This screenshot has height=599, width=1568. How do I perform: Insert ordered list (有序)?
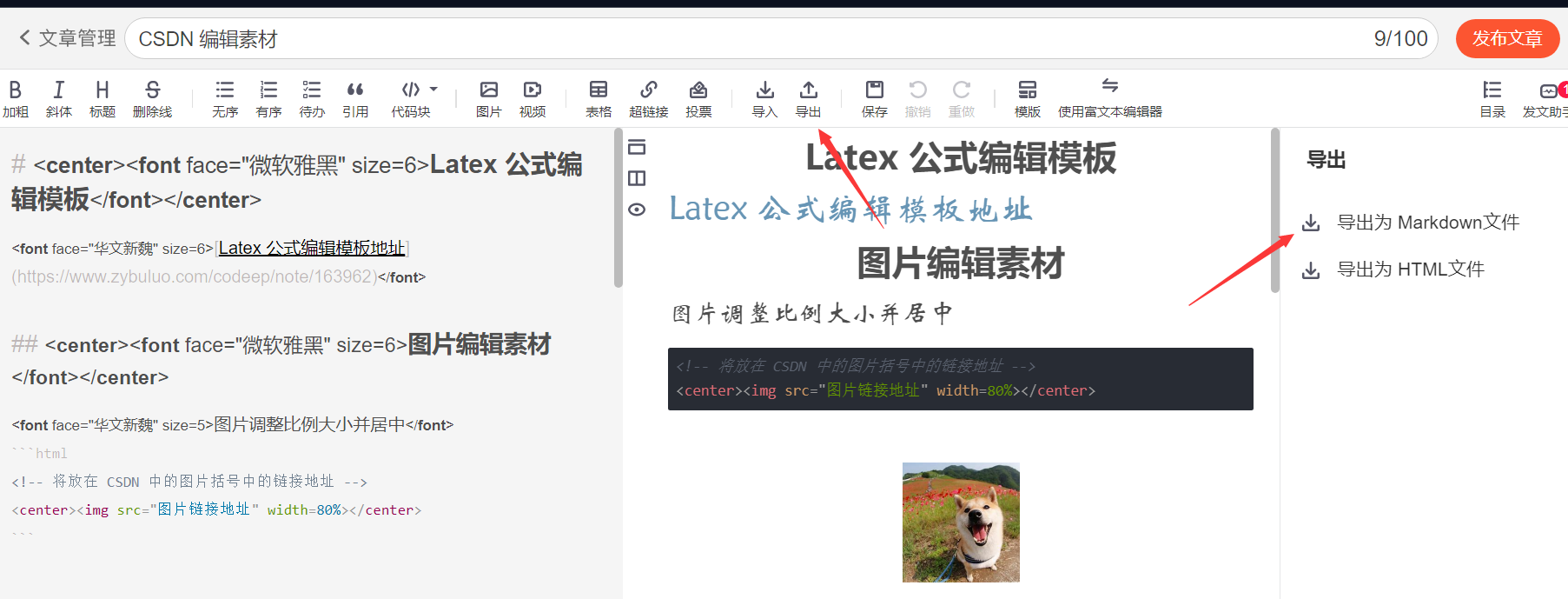[269, 98]
